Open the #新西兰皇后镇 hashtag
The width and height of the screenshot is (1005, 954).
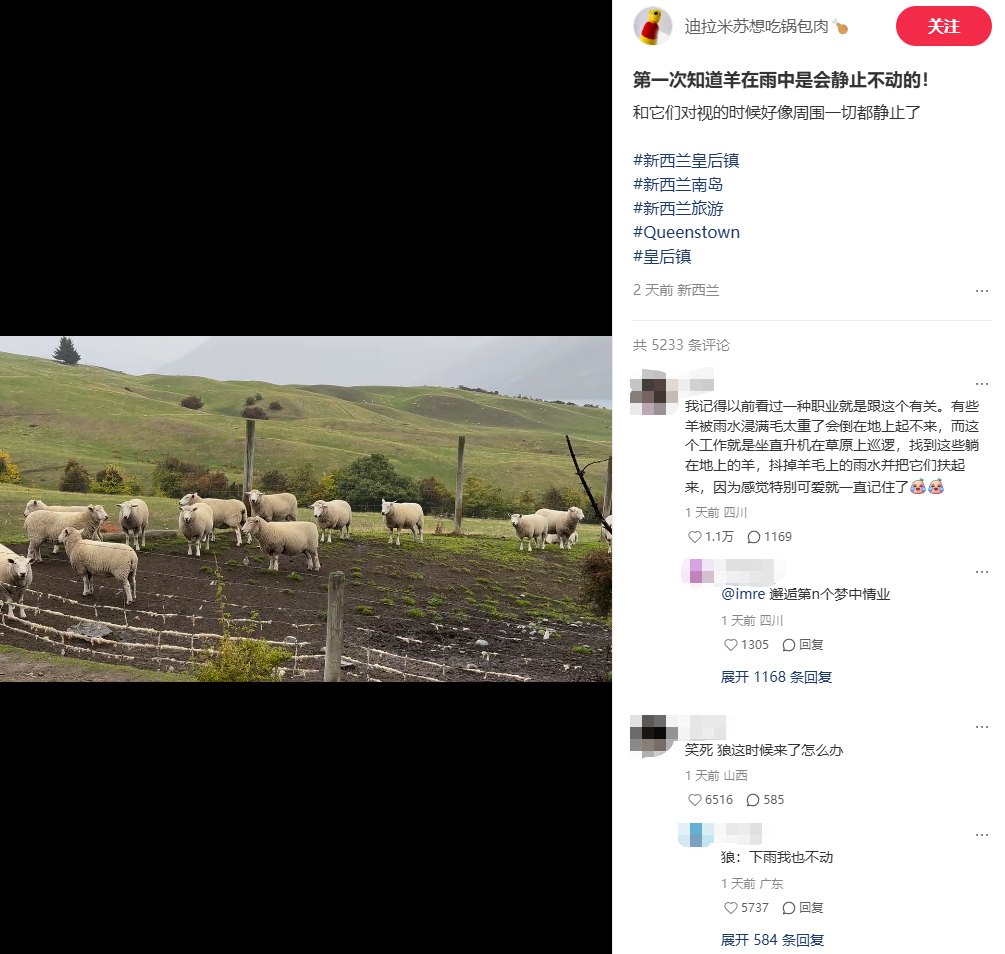[686, 160]
